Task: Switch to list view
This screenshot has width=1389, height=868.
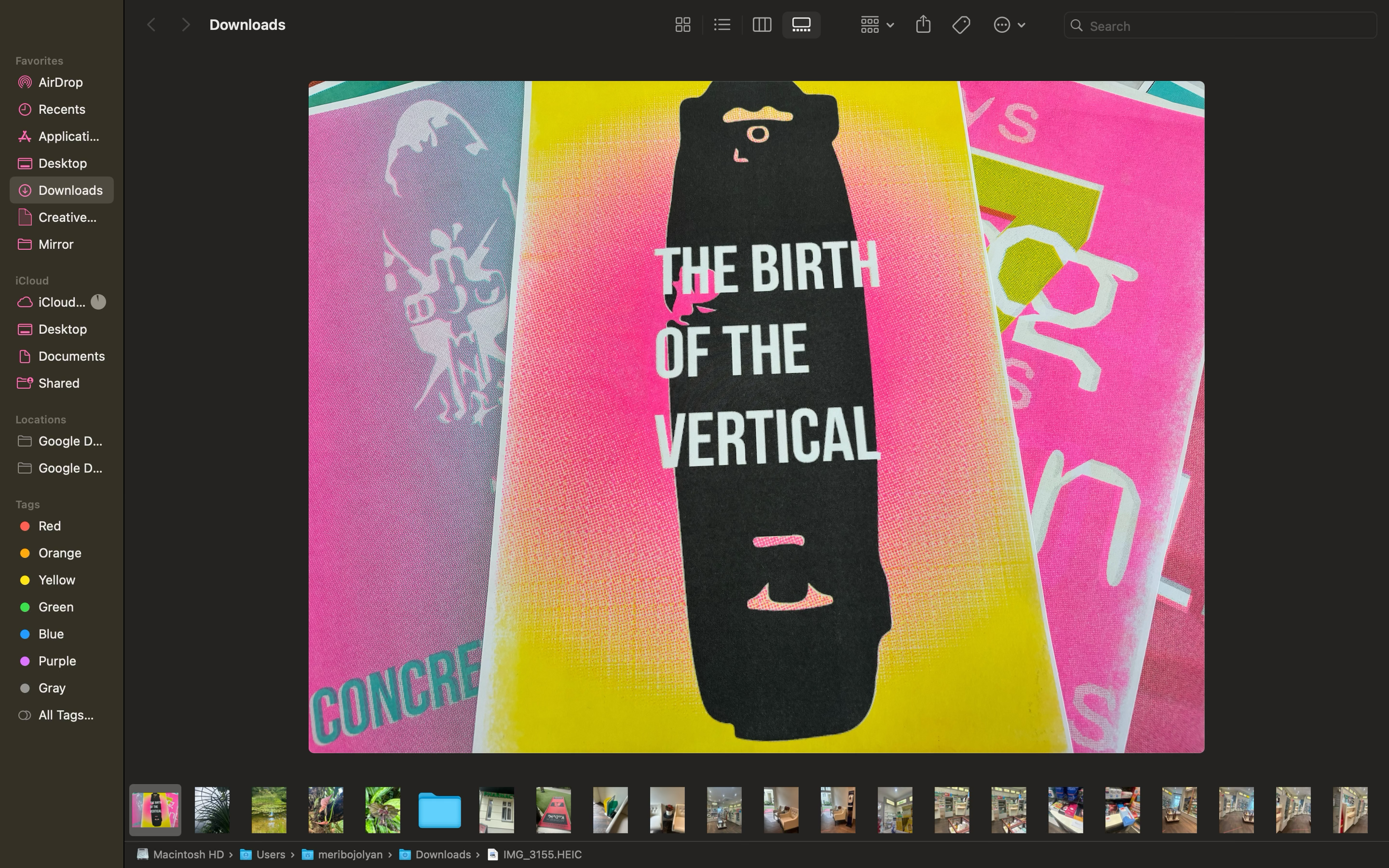Action: pos(722,25)
